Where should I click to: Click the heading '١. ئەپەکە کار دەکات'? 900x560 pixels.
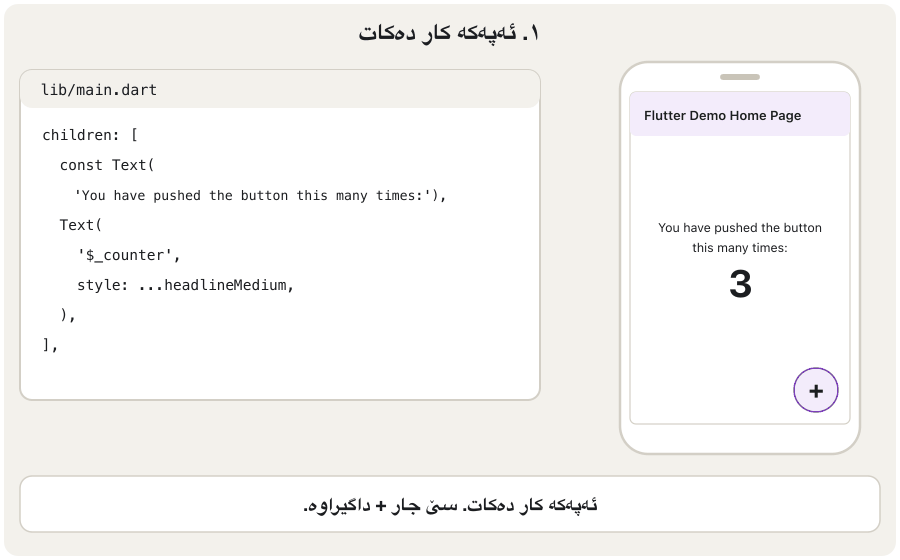click(449, 33)
